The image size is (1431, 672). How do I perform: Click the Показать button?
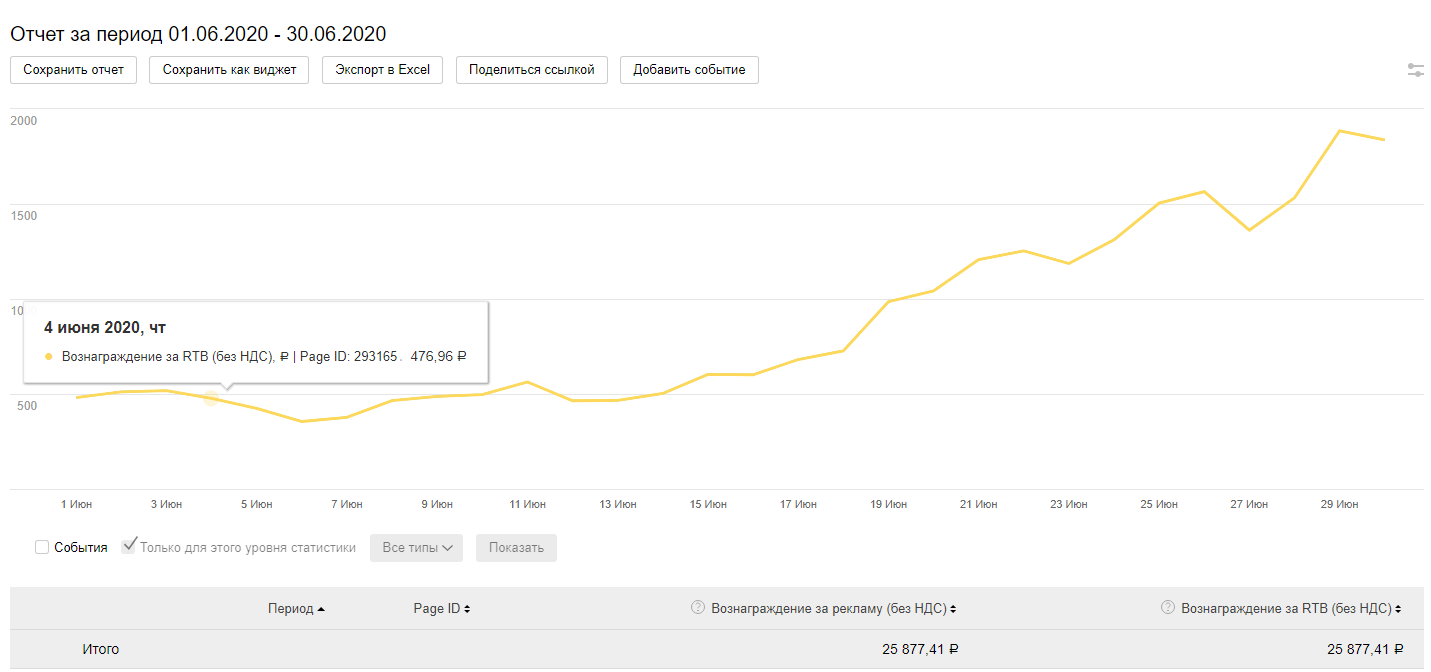[516, 548]
